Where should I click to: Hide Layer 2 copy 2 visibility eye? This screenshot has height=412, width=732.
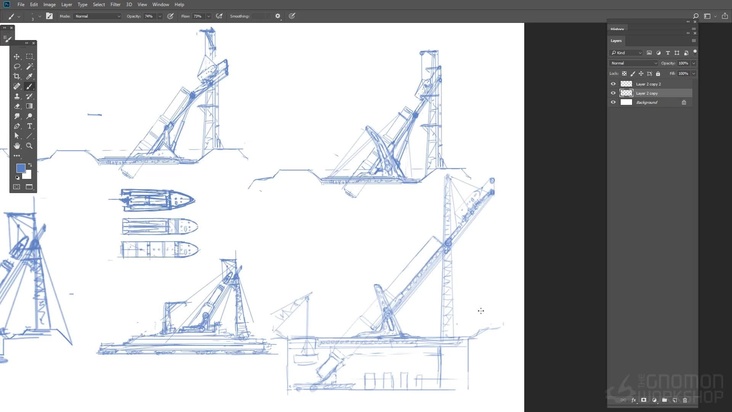click(613, 84)
